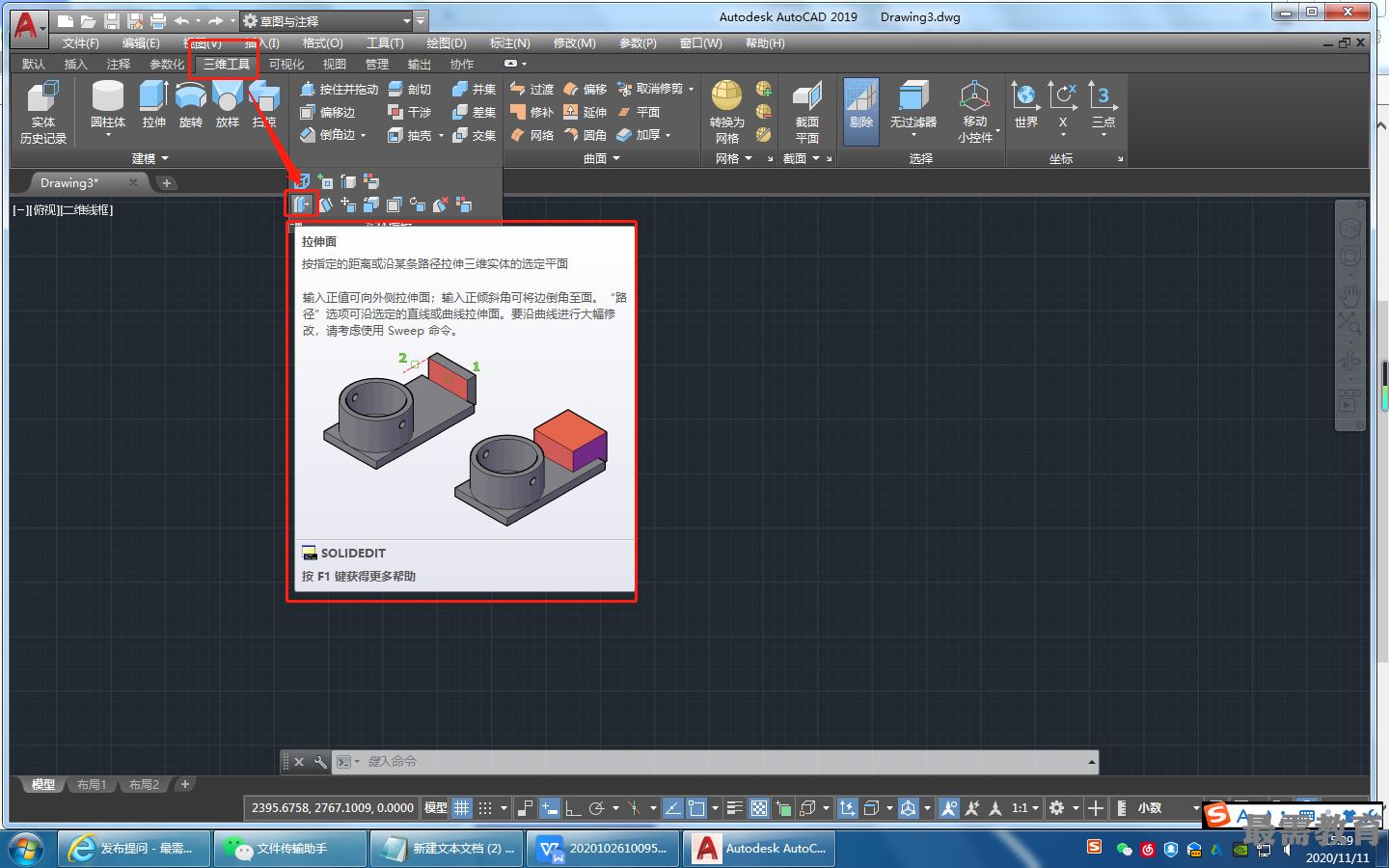The width and height of the screenshot is (1389, 868).
Task: Click the surface Offset (偏移) tool
Action: pyautogui.click(x=586, y=89)
